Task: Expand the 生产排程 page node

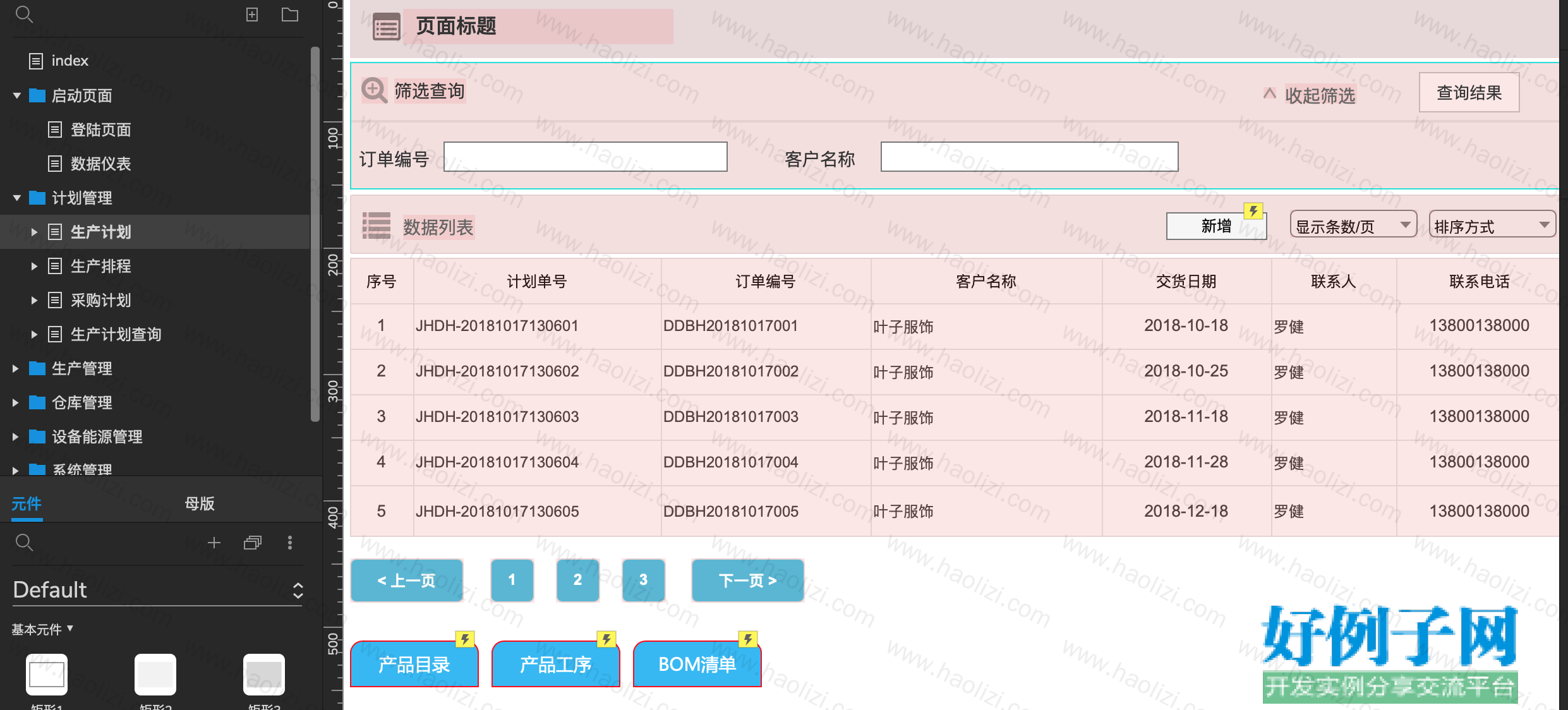Action: [x=35, y=266]
